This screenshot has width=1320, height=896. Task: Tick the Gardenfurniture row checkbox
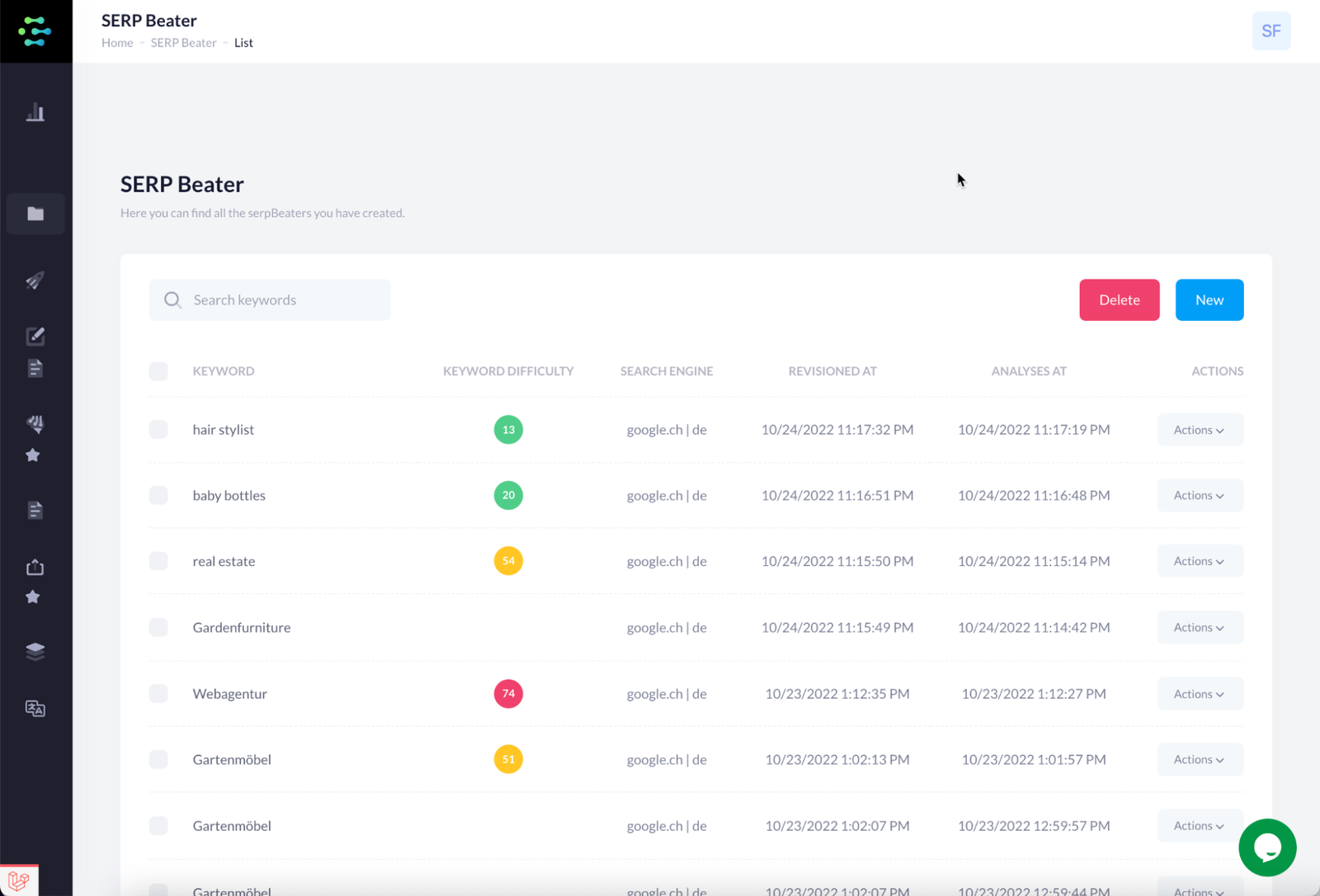(158, 627)
